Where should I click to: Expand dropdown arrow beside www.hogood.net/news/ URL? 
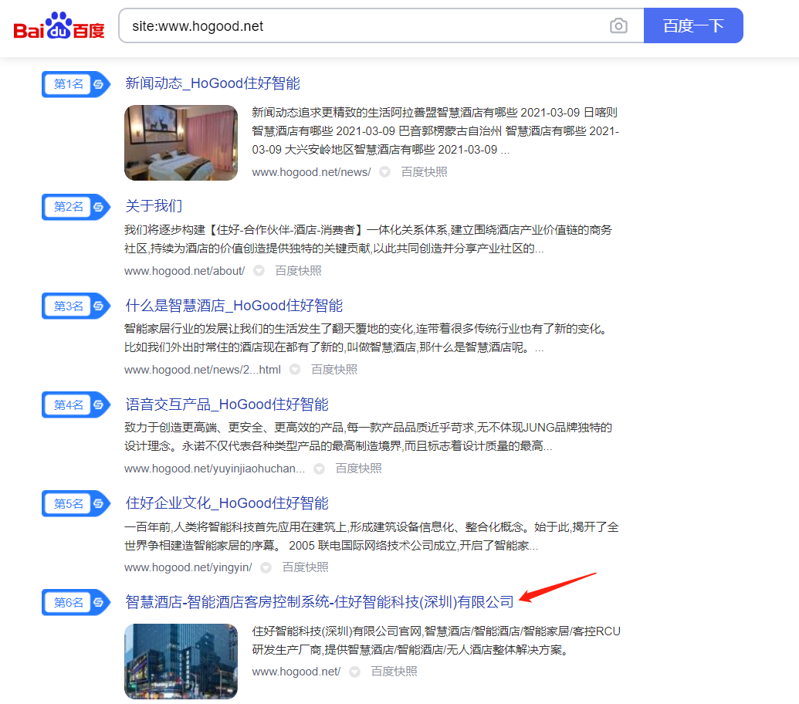coord(385,172)
